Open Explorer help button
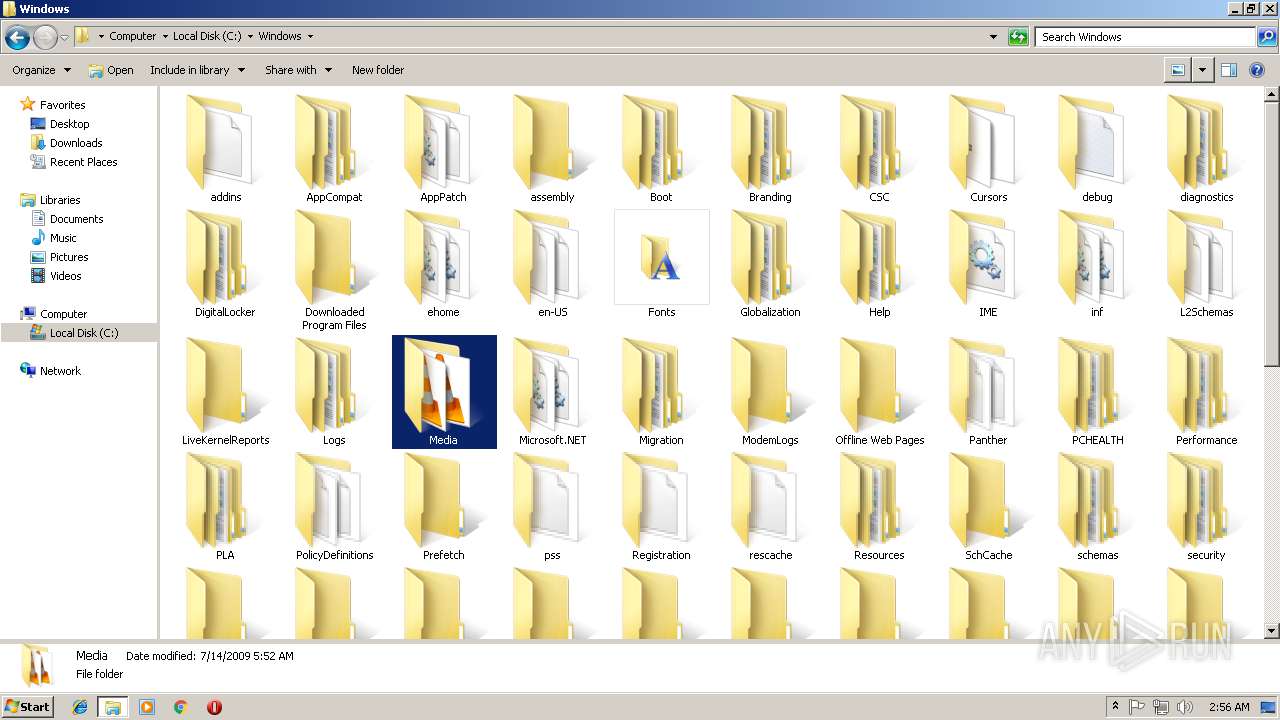Image resolution: width=1280 pixels, height=720 pixels. (x=1258, y=70)
